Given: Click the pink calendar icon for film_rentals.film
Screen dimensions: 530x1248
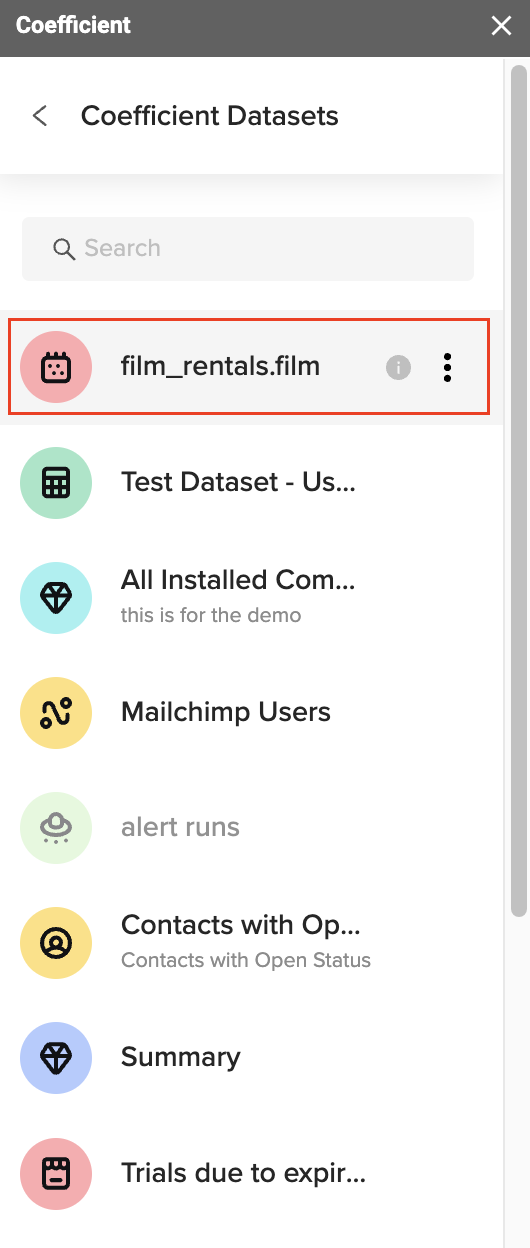Looking at the screenshot, I should [x=56, y=368].
